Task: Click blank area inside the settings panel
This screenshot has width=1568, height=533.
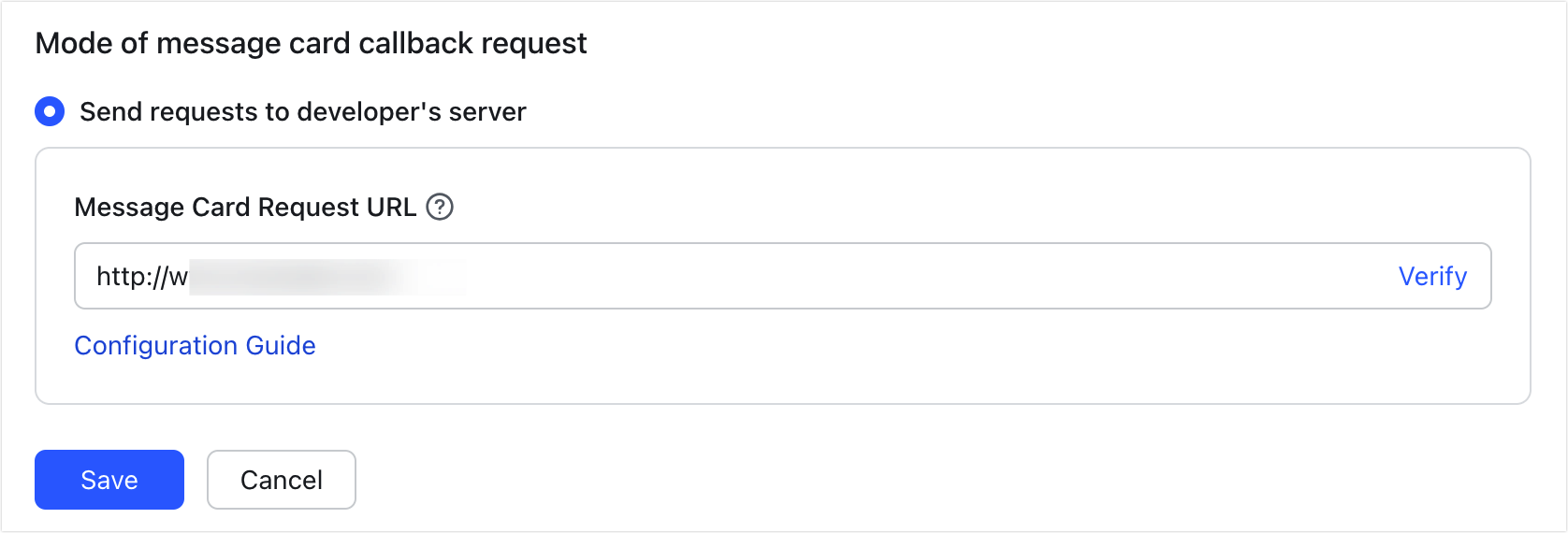Action: (936, 365)
